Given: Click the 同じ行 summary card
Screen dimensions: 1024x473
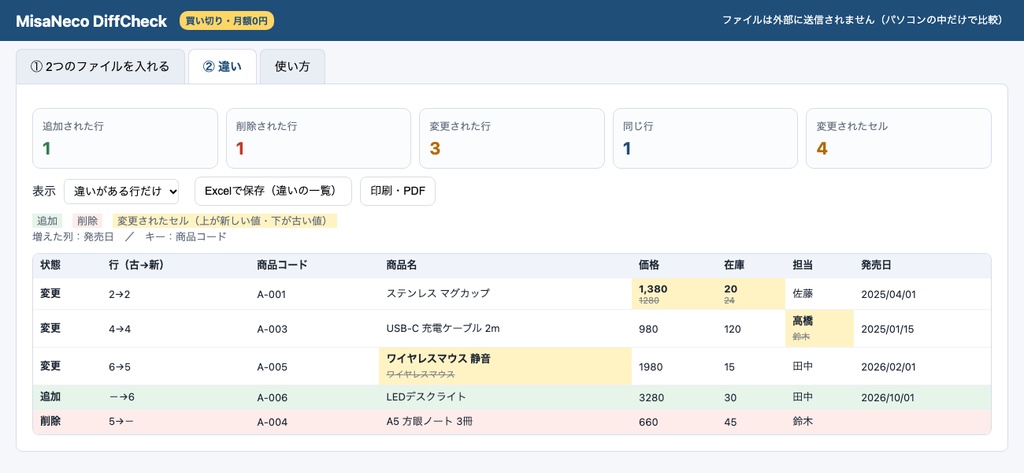Looking at the screenshot, I should [705, 139].
